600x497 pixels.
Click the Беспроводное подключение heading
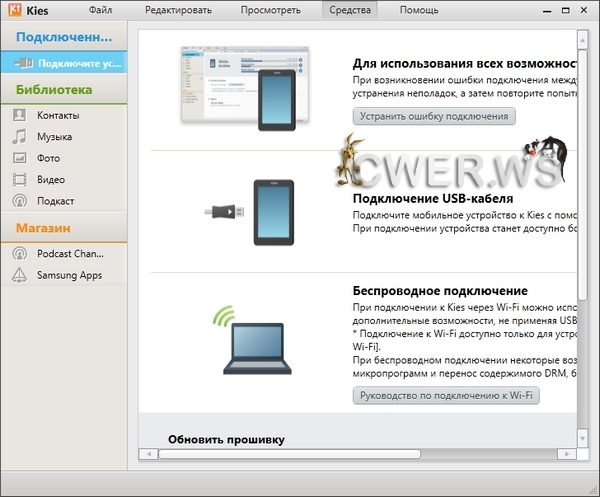[440, 291]
